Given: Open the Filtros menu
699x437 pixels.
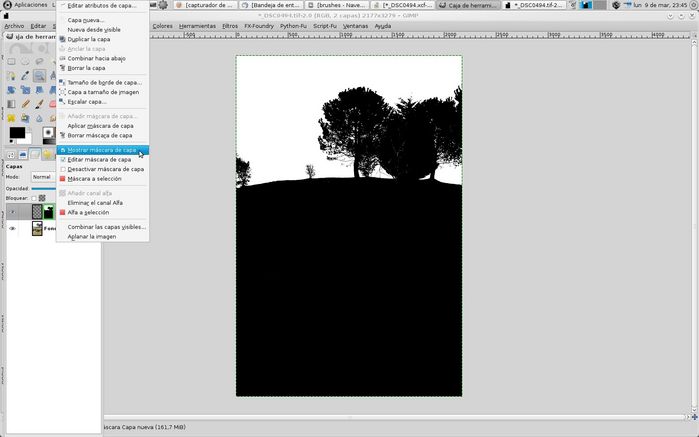Looking at the screenshot, I should [230, 26].
